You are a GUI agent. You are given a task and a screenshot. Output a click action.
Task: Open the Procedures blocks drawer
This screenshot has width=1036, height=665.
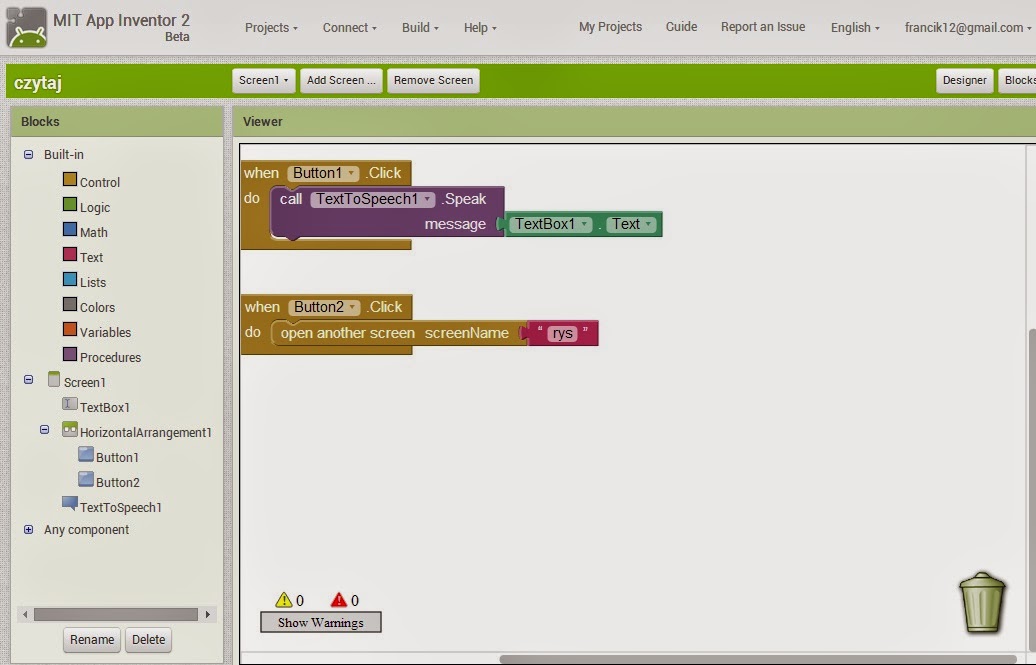click(110, 357)
